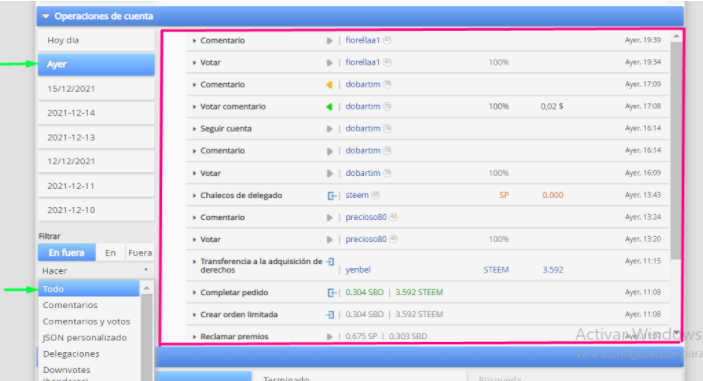
Task: Expand the Comentario row at 19:39
Action: (194, 40)
